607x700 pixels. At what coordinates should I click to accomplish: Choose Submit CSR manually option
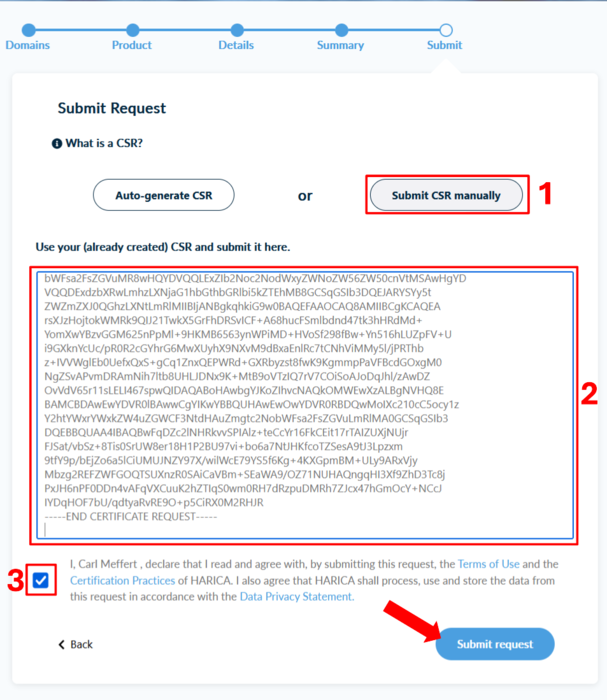click(x=446, y=195)
